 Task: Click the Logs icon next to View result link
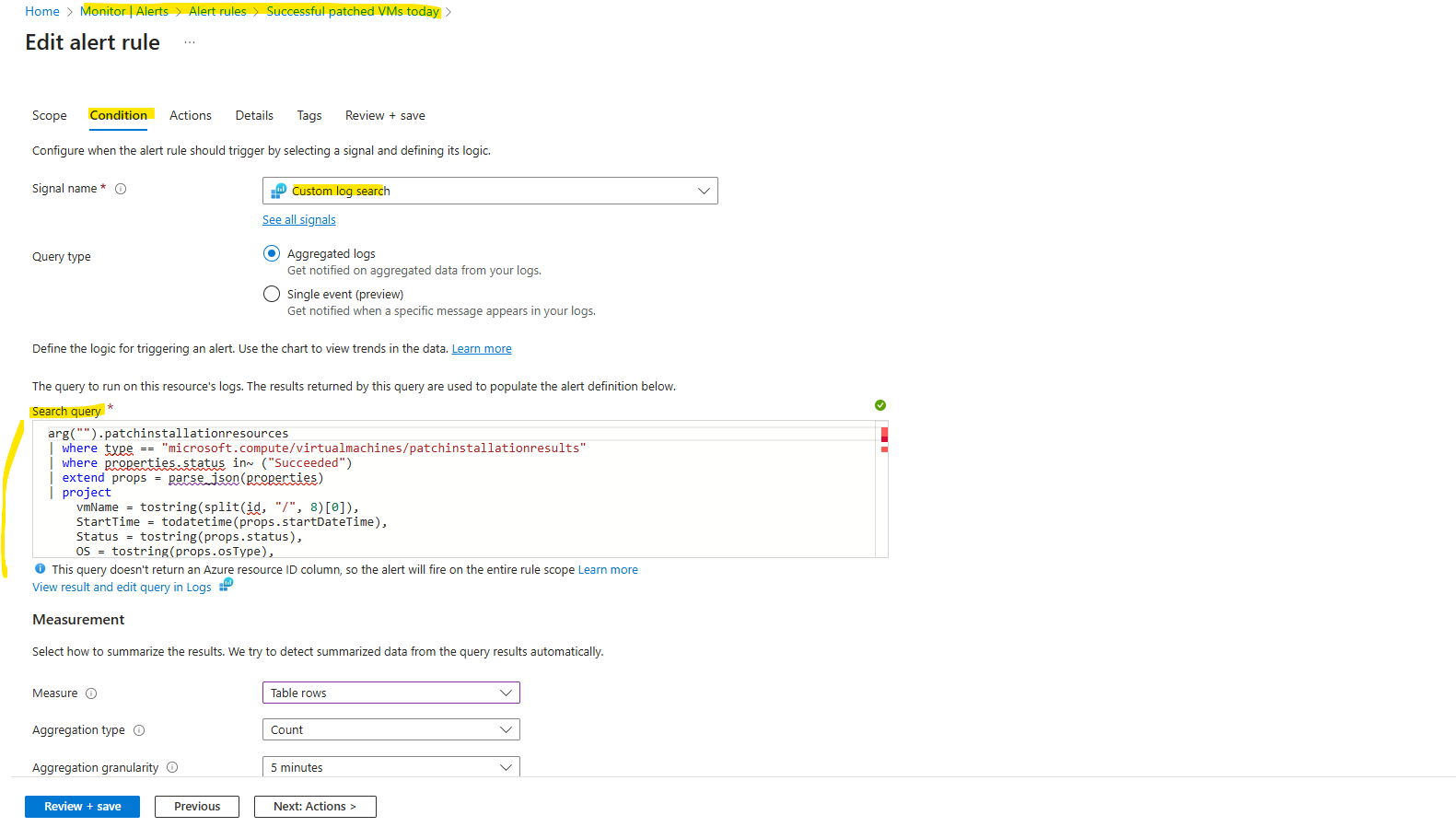226,585
